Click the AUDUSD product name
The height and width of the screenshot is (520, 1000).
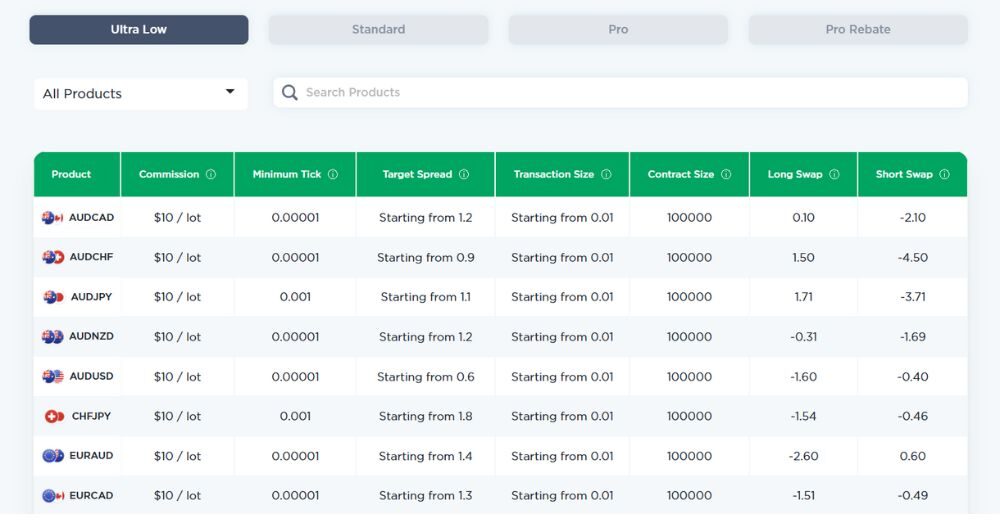point(91,377)
